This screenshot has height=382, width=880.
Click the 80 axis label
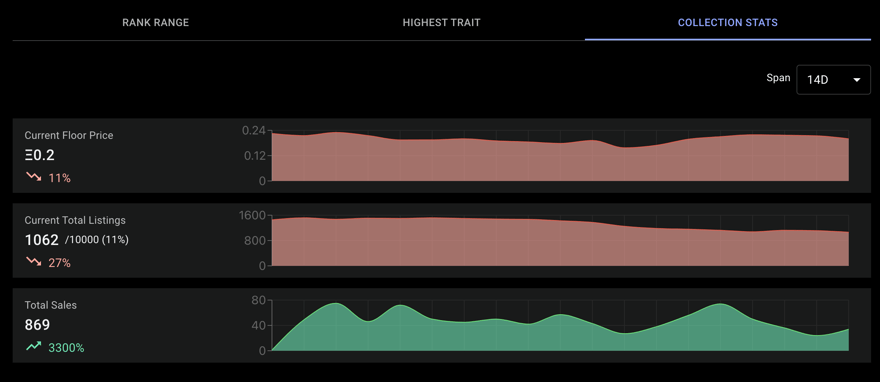pyautogui.click(x=258, y=301)
